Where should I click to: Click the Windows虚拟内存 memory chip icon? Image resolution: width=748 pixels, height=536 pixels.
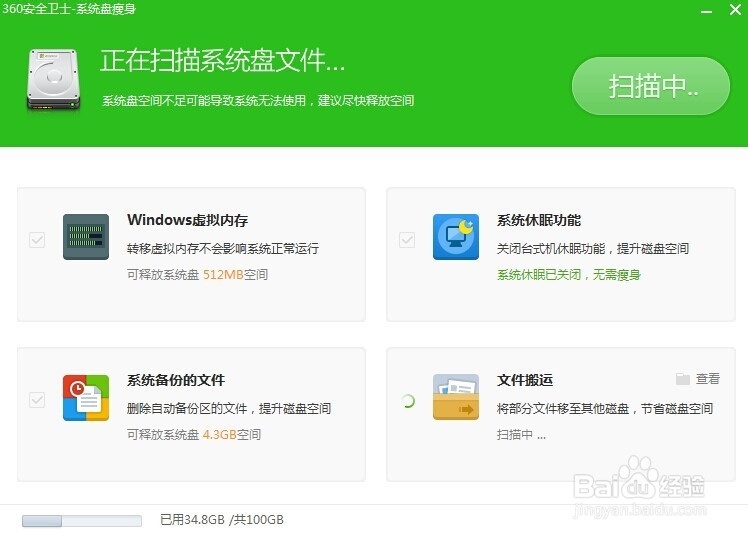[x=86, y=237]
